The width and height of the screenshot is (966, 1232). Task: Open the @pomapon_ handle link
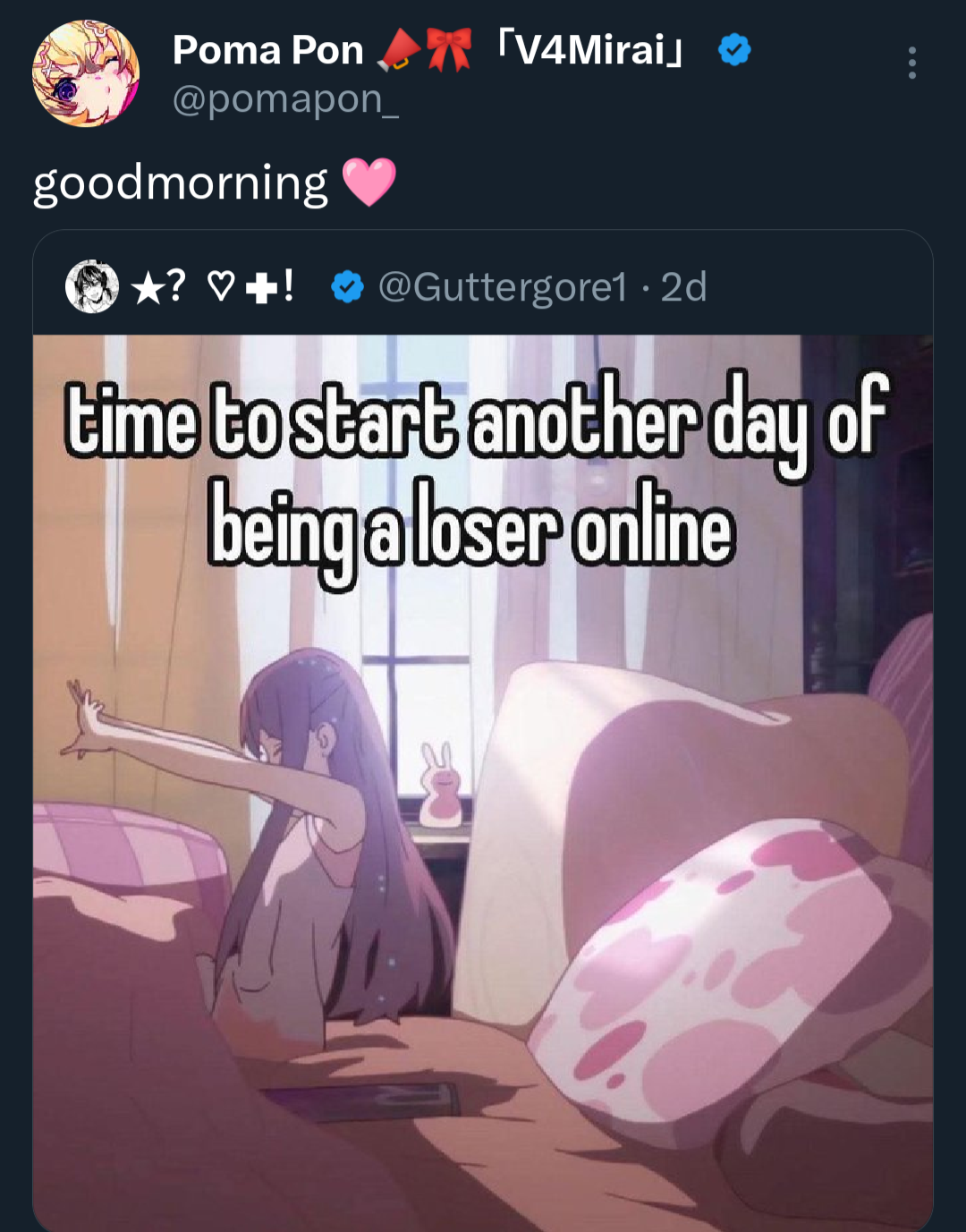tap(285, 98)
